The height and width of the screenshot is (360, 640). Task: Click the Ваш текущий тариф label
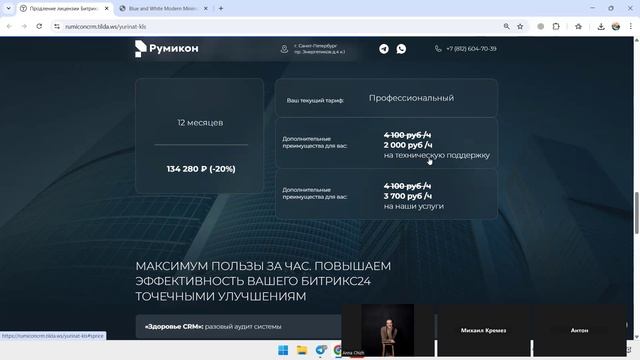pyautogui.click(x=315, y=100)
